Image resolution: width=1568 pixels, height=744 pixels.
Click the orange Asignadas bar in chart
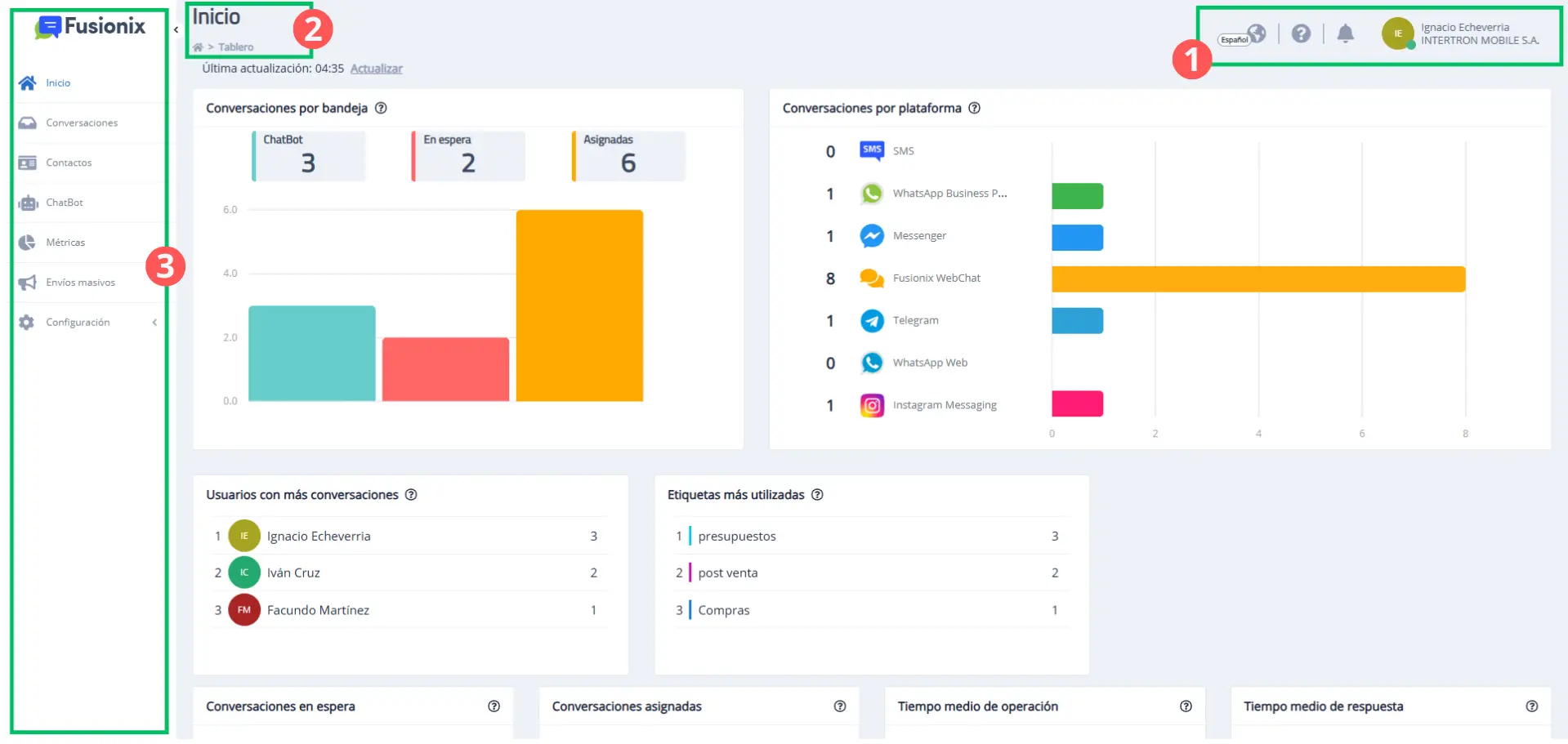[579, 305]
